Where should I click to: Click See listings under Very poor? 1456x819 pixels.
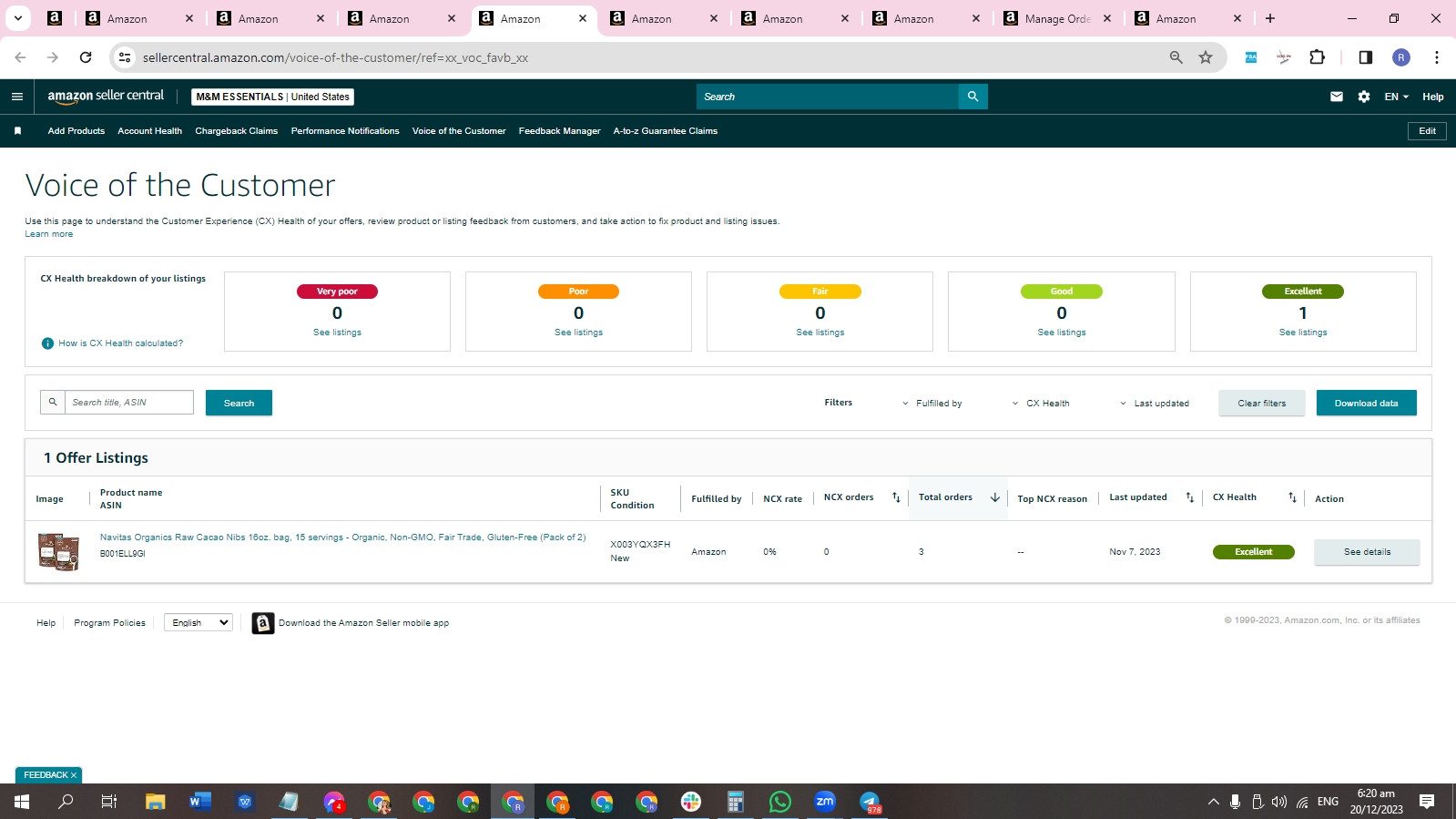pos(337,333)
